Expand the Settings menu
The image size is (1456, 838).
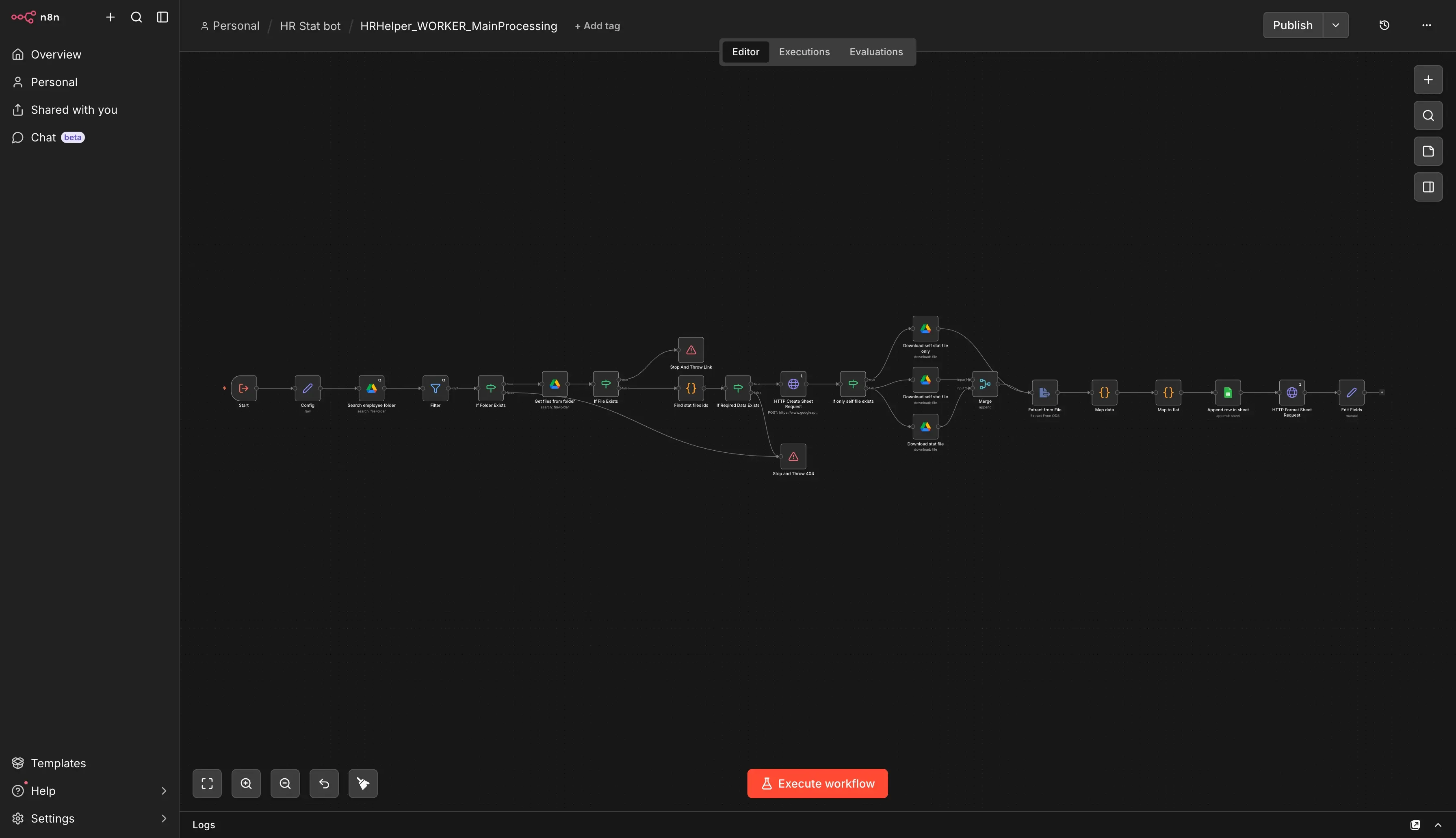click(89, 818)
